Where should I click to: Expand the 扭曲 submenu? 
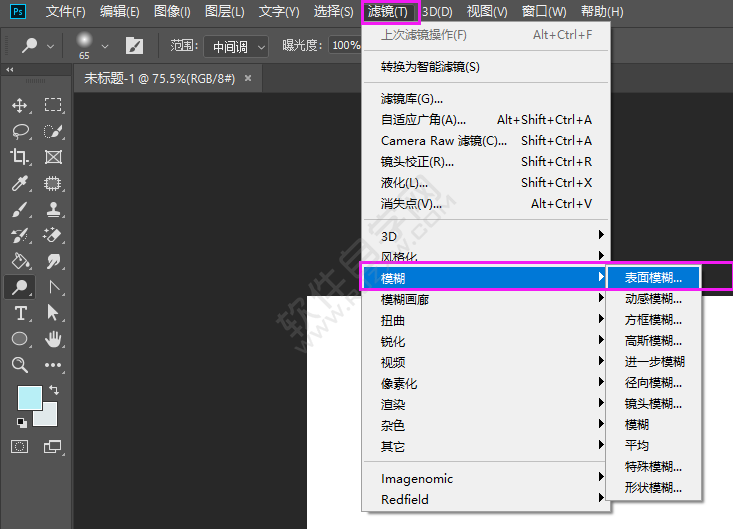click(485, 321)
